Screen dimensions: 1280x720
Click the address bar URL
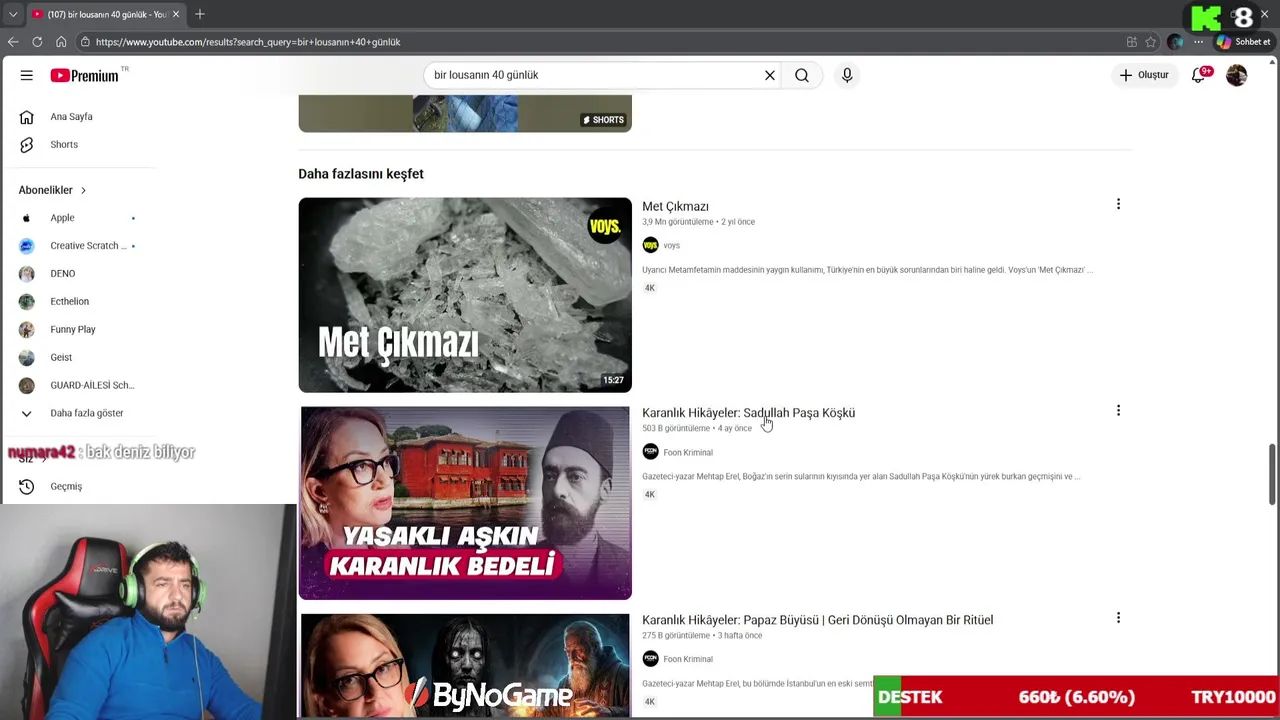248,42
